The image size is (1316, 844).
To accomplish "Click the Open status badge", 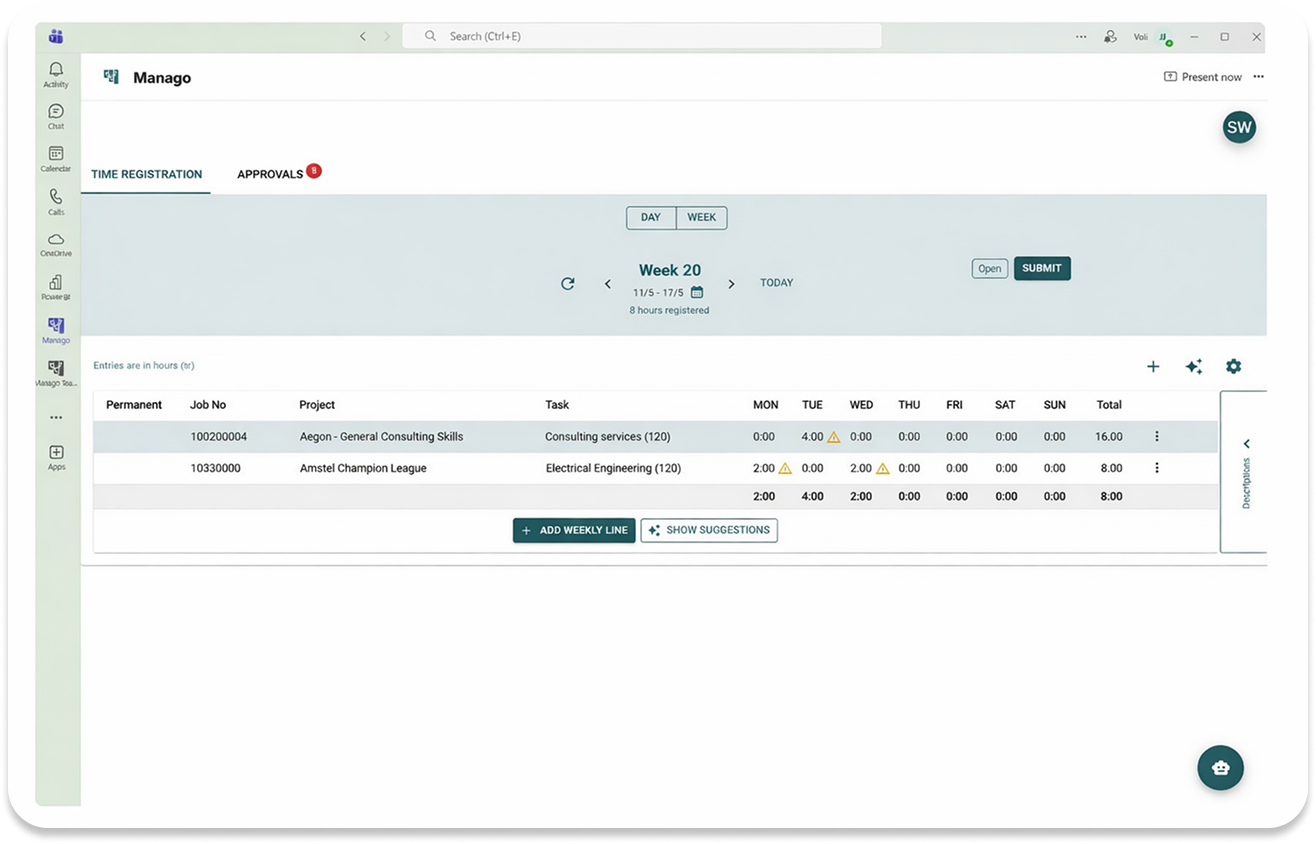I will click(990, 268).
